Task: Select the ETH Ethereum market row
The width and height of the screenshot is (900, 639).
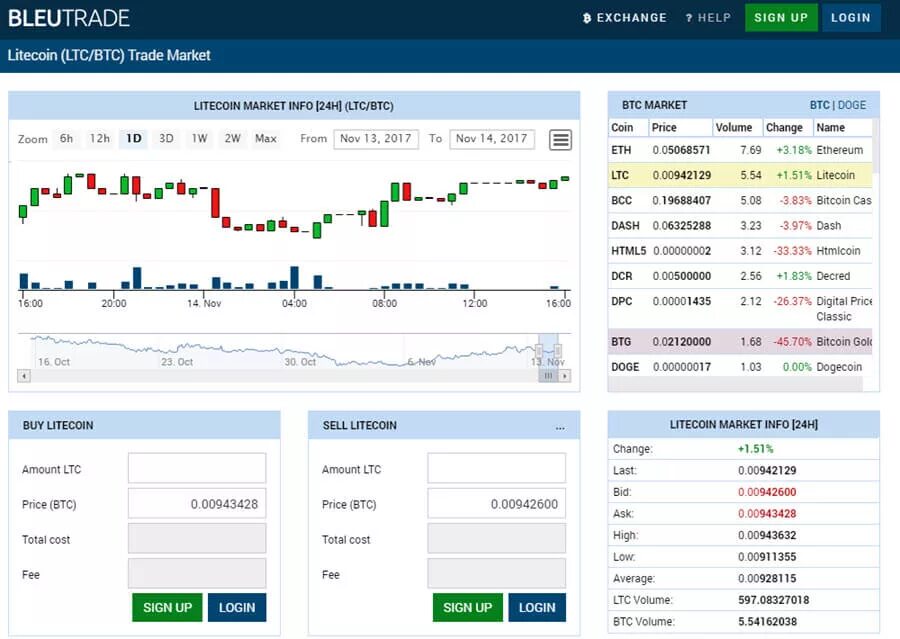Action: [x=740, y=150]
